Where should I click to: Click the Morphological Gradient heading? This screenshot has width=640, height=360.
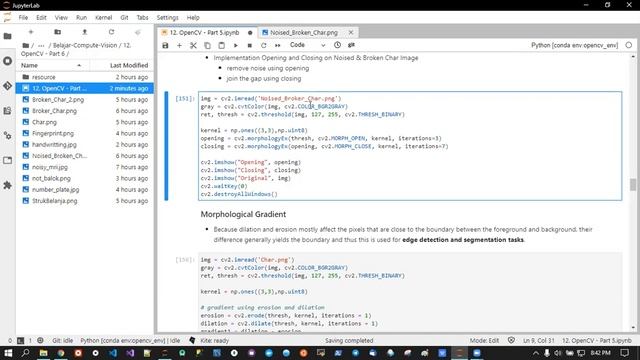243,214
